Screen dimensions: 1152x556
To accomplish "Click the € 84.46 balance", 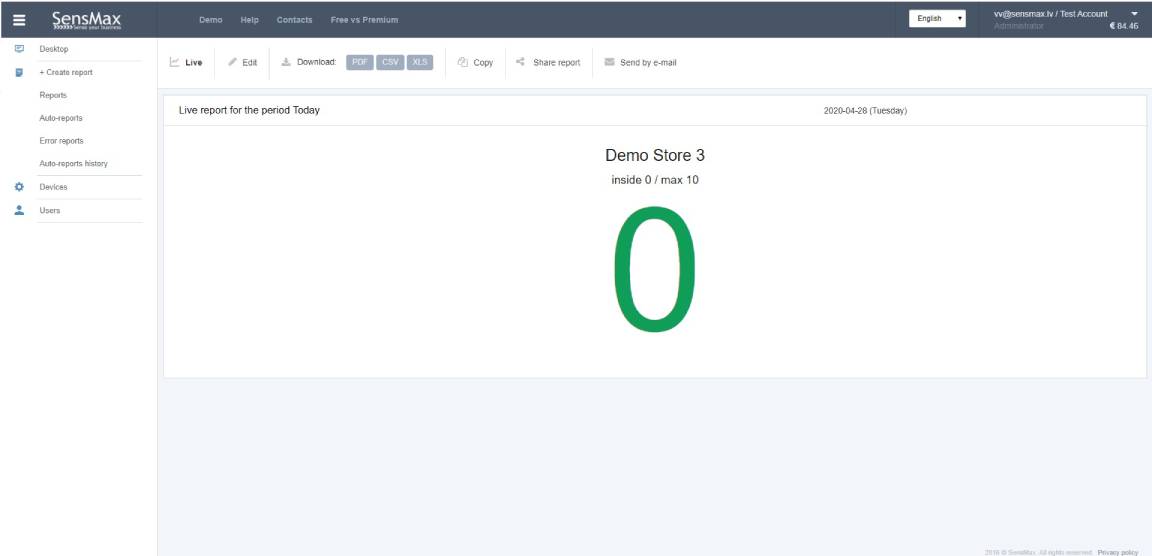I will pos(1124,26).
